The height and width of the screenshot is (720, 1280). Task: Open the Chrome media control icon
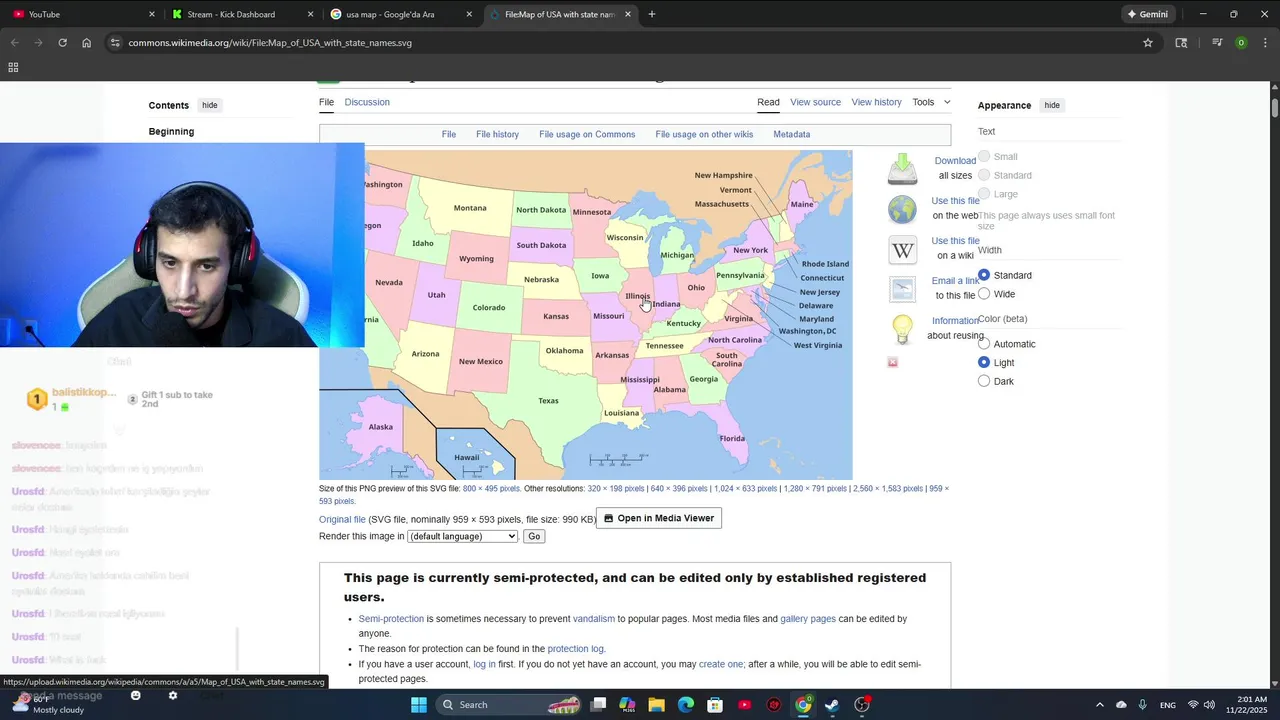click(1217, 43)
